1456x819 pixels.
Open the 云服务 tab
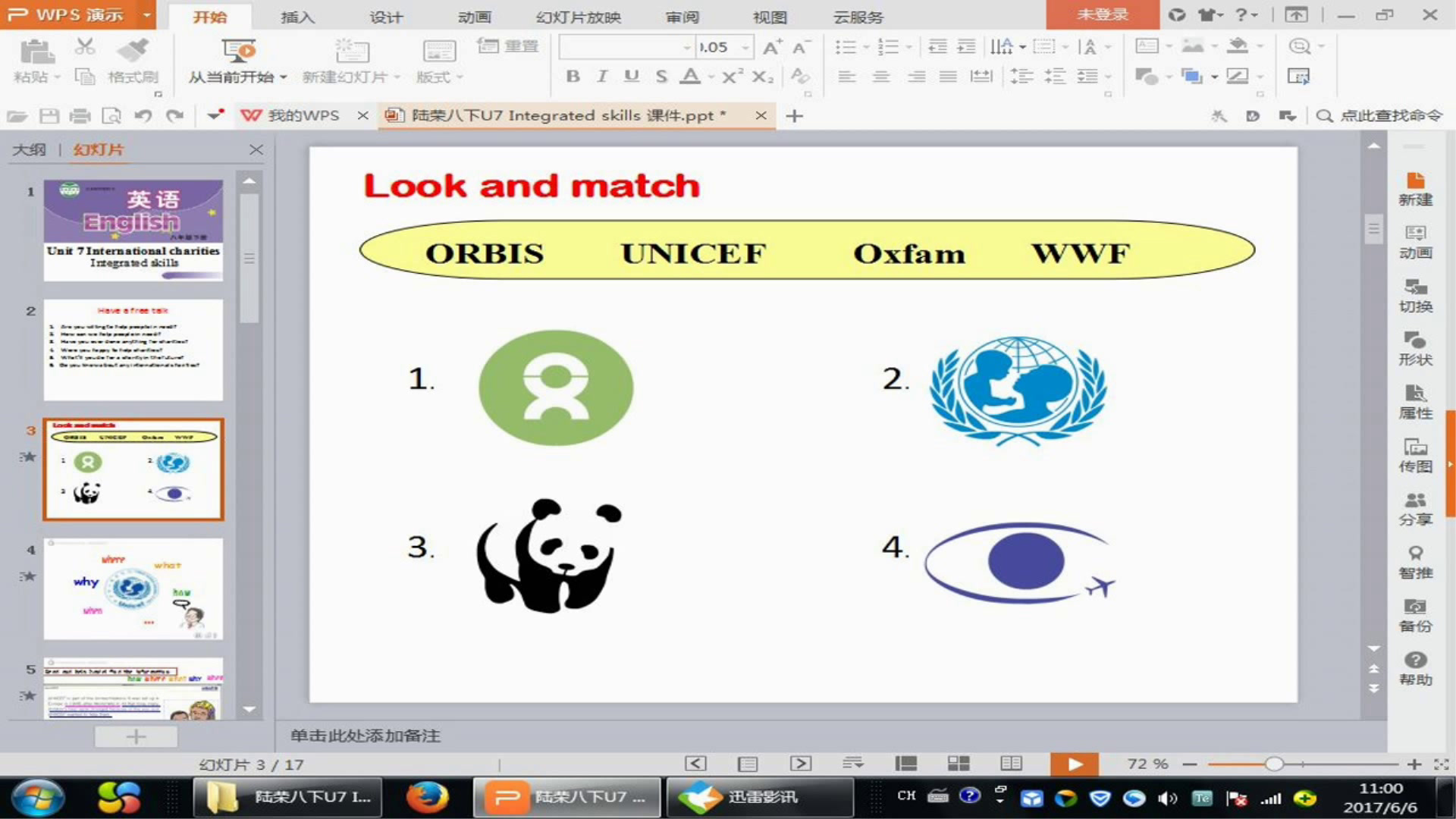click(858, 17)
